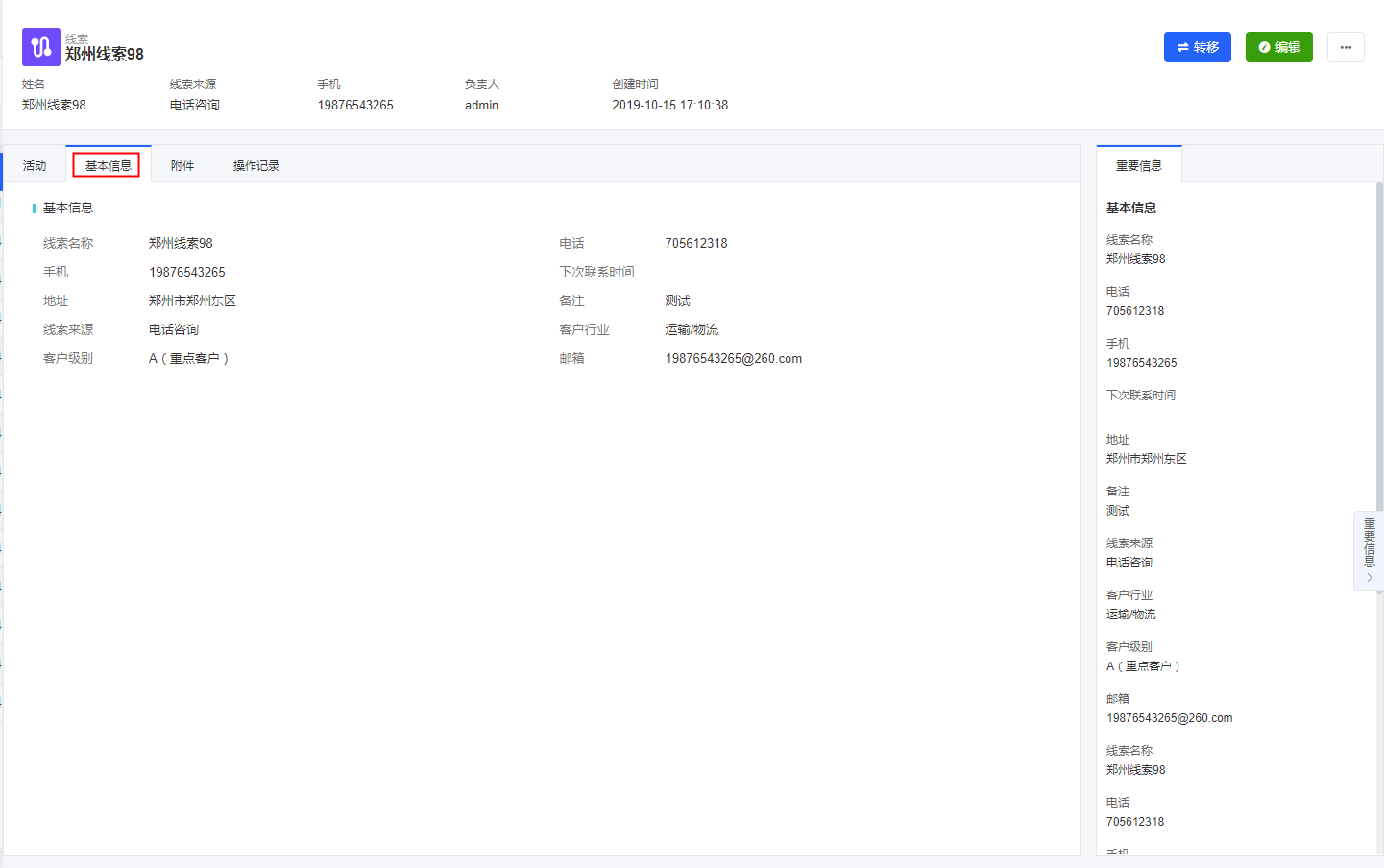
Task: Switch to the 活动 tab
Action: click(35, 166)
